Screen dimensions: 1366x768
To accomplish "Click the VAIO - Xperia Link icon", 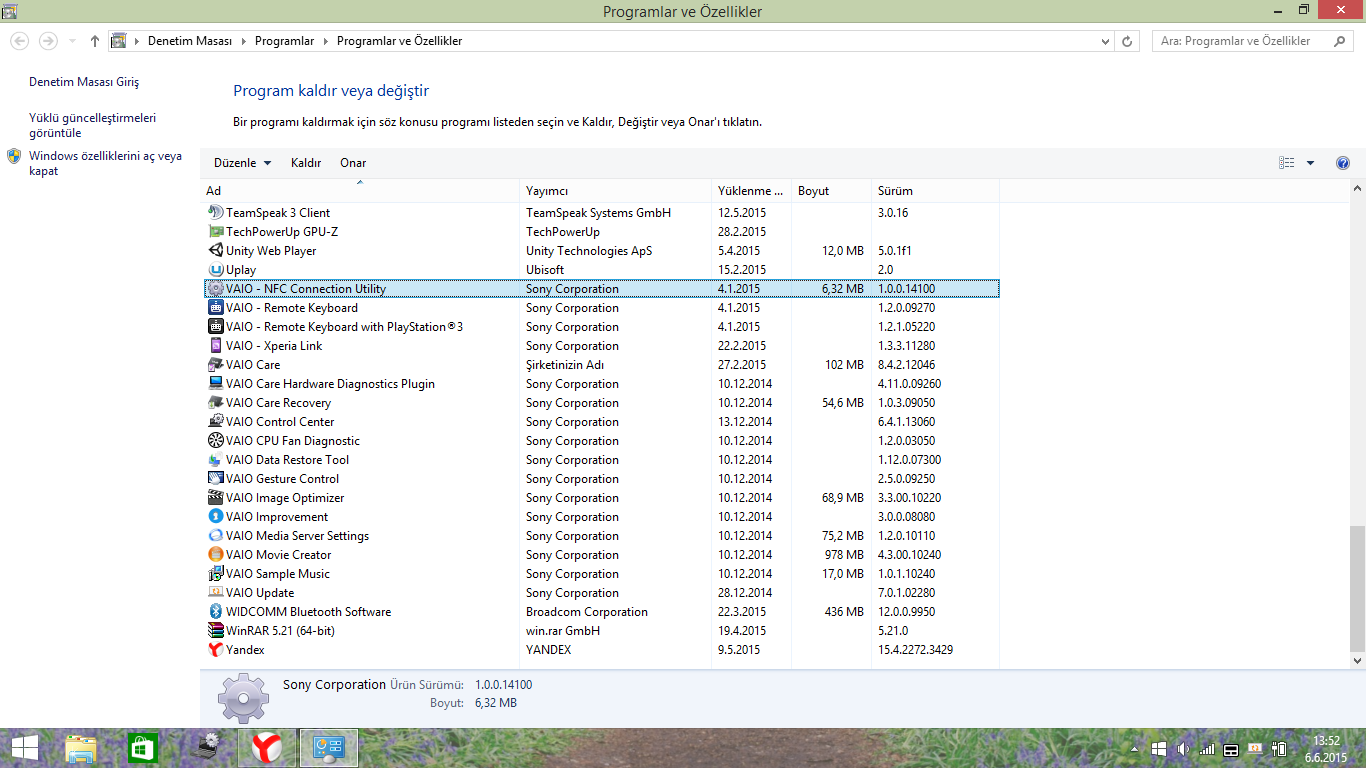I will point(215,346).
